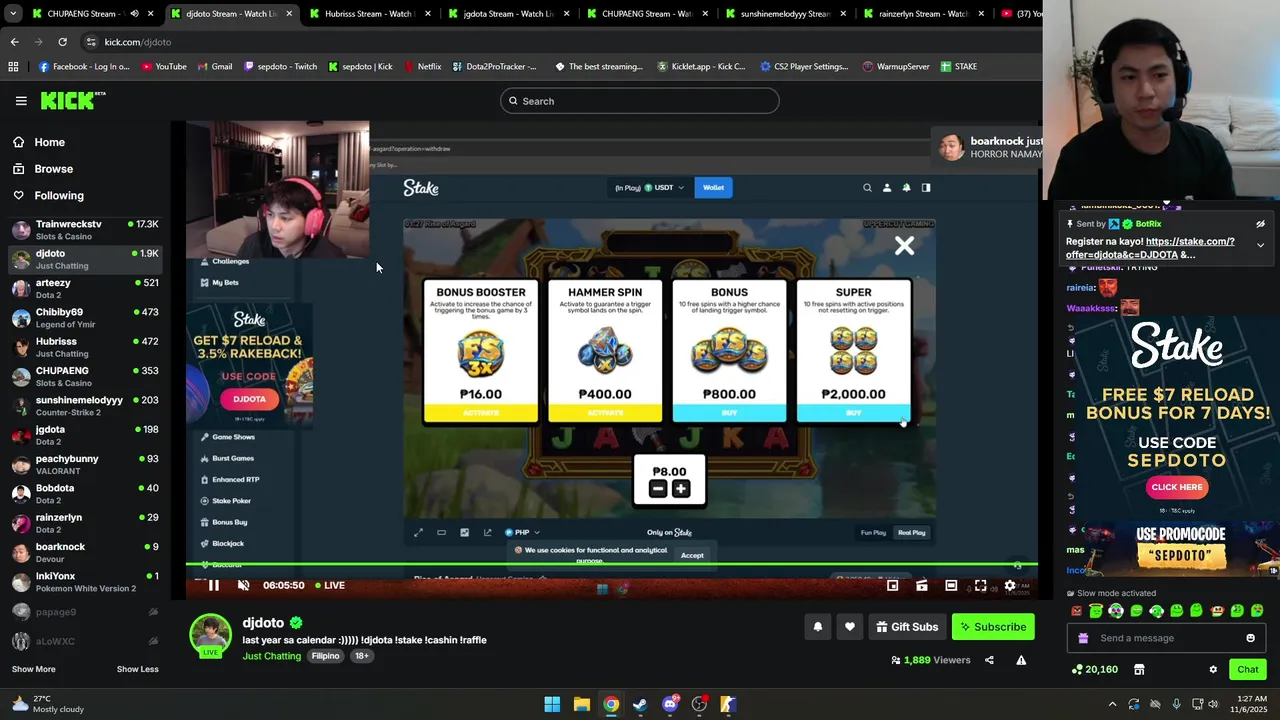The image size is (1280, 720).
Task: Open arteezy channel from sidebar
Action: click(x=85, y=288)
